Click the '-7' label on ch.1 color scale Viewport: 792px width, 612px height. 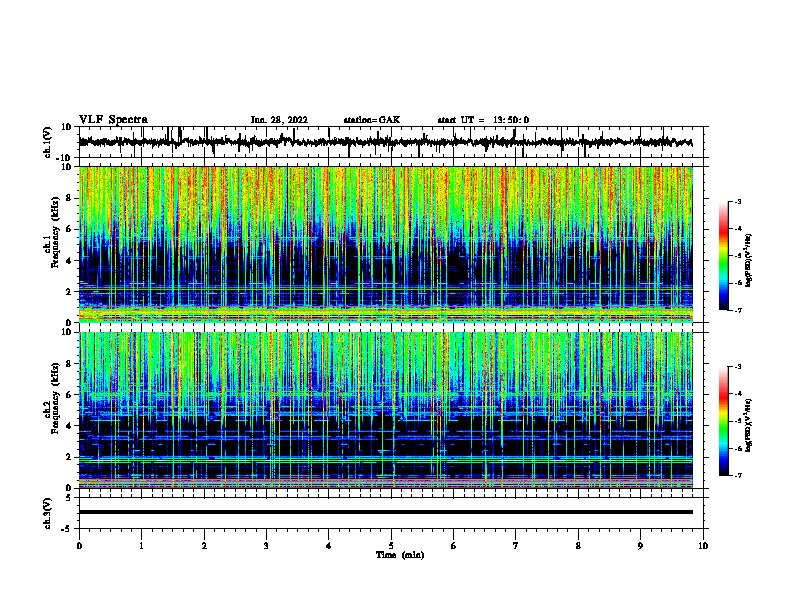738,310
